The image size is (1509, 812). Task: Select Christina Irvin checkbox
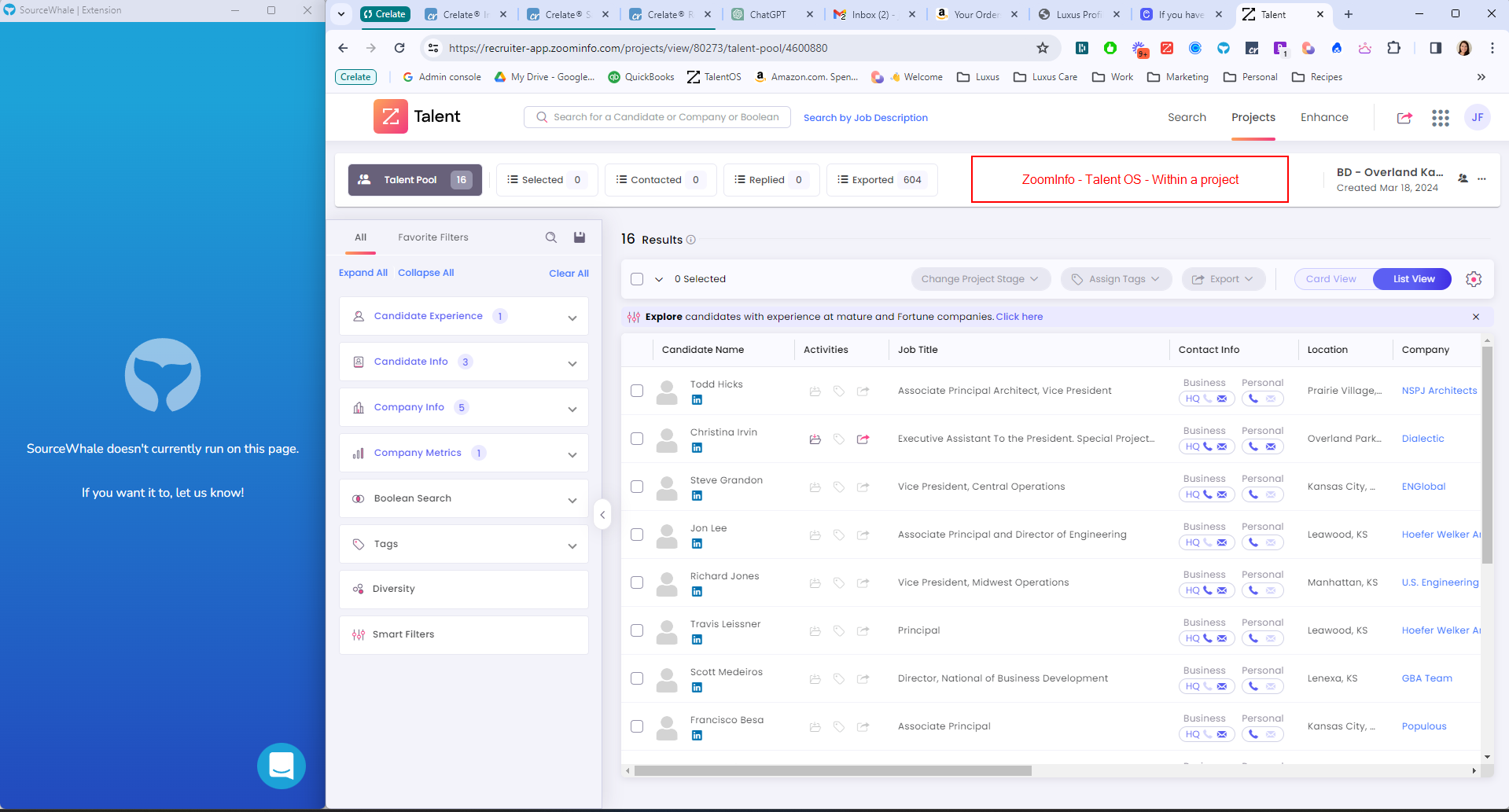637,439
